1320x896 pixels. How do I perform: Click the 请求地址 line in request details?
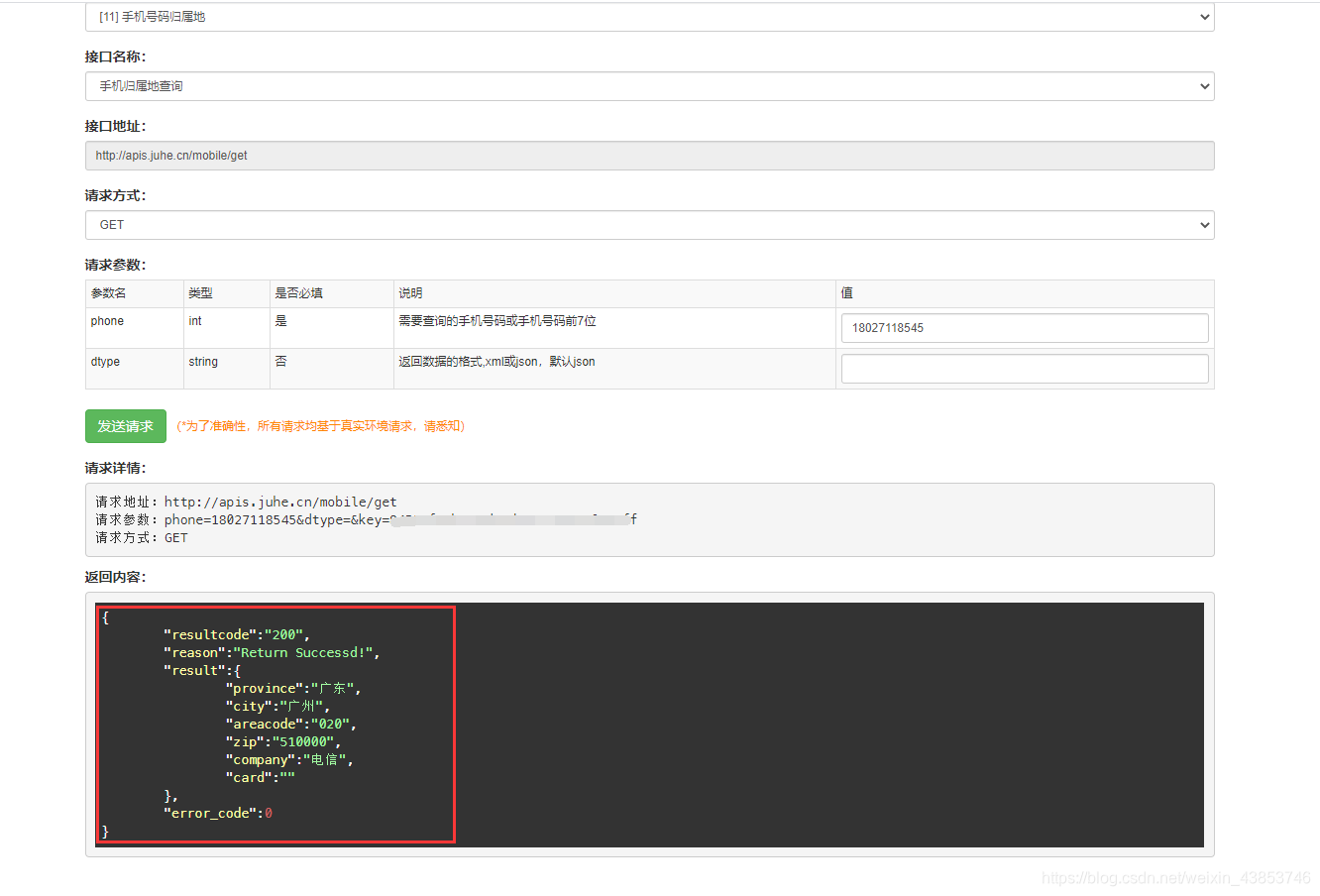coord(247,503)
